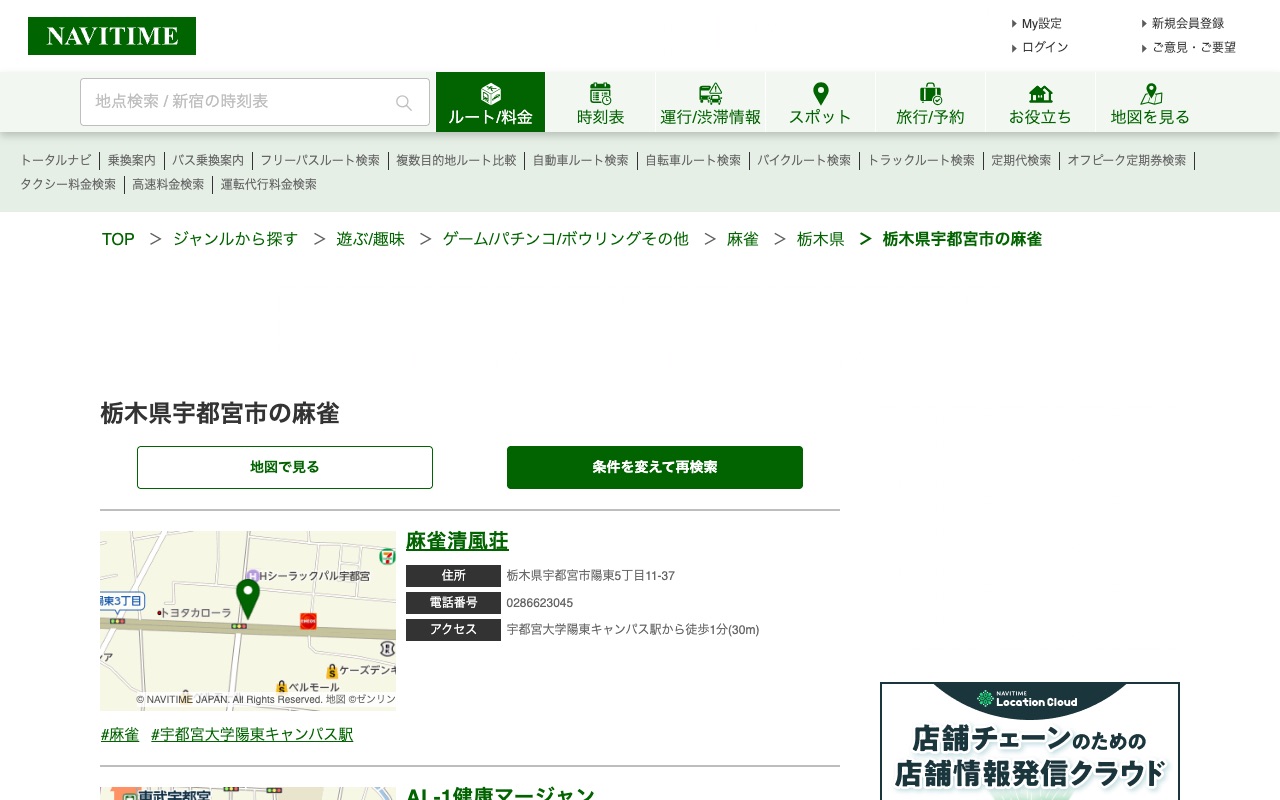
Task: Open 乗換案内 from the navigation bar
Action: coord(131,160)
